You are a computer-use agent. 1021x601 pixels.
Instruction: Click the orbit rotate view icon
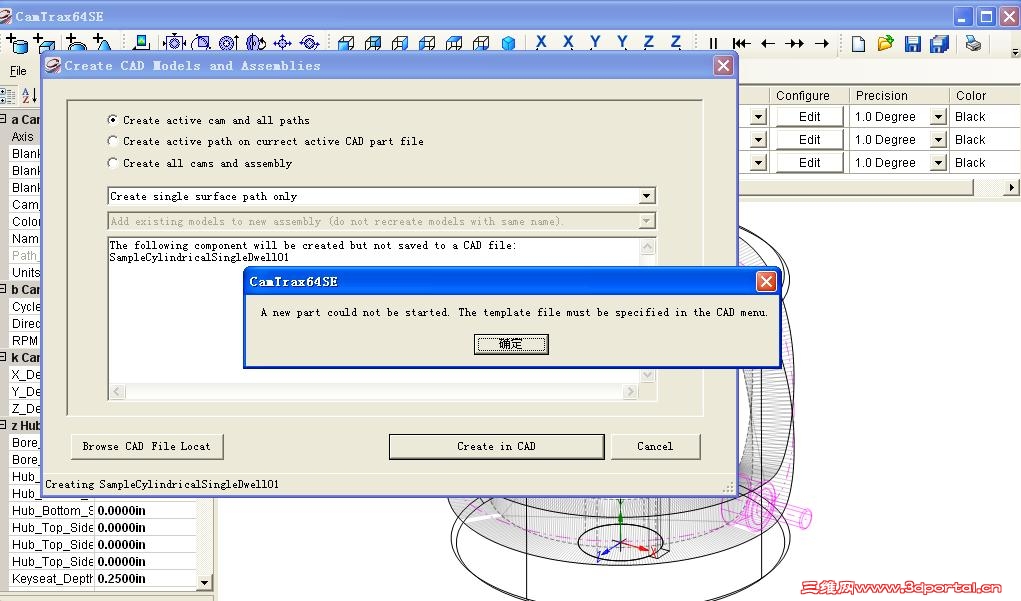pos(309,43)
